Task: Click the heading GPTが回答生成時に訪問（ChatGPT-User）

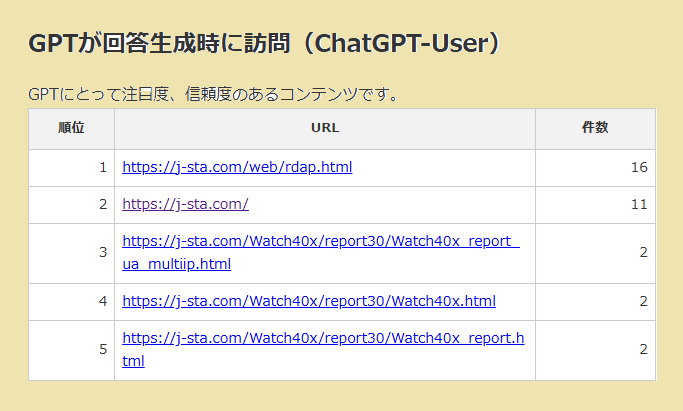Action: (264, 44)
